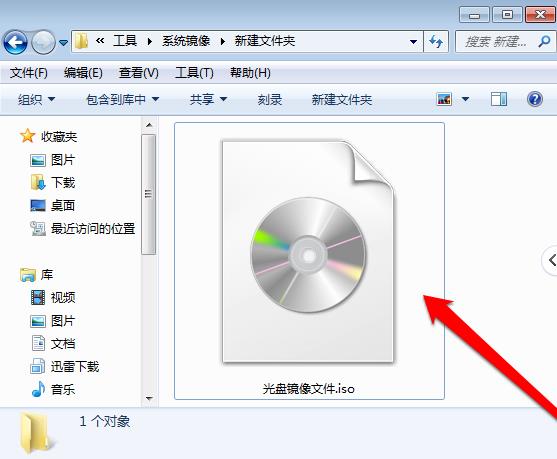
Task: Open the 查看(V) menu
Action: click(139, 73)
